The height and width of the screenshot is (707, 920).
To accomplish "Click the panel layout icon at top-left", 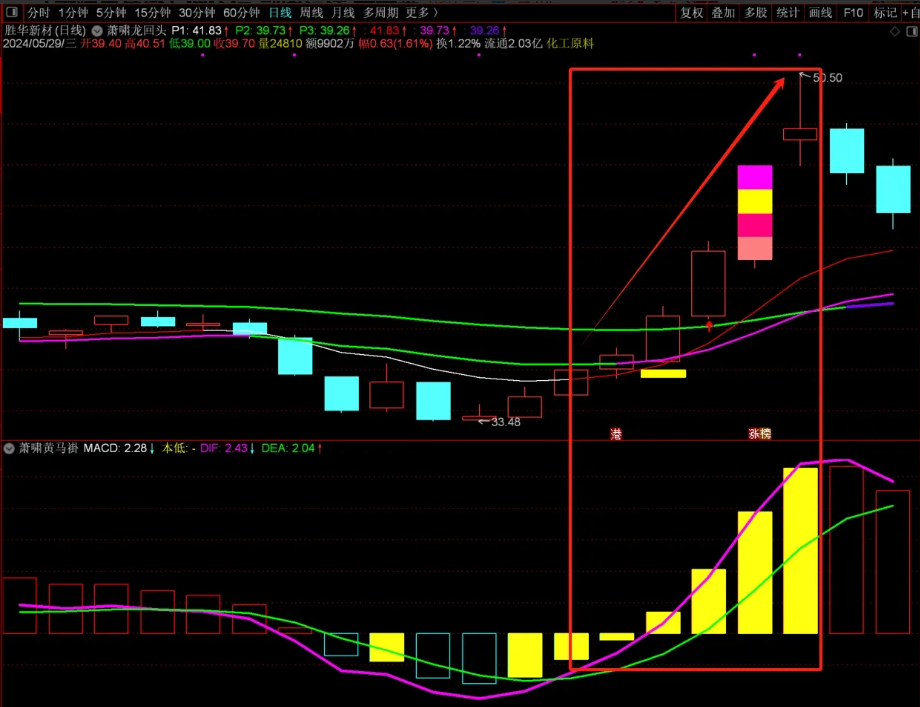I will (11, 13).
